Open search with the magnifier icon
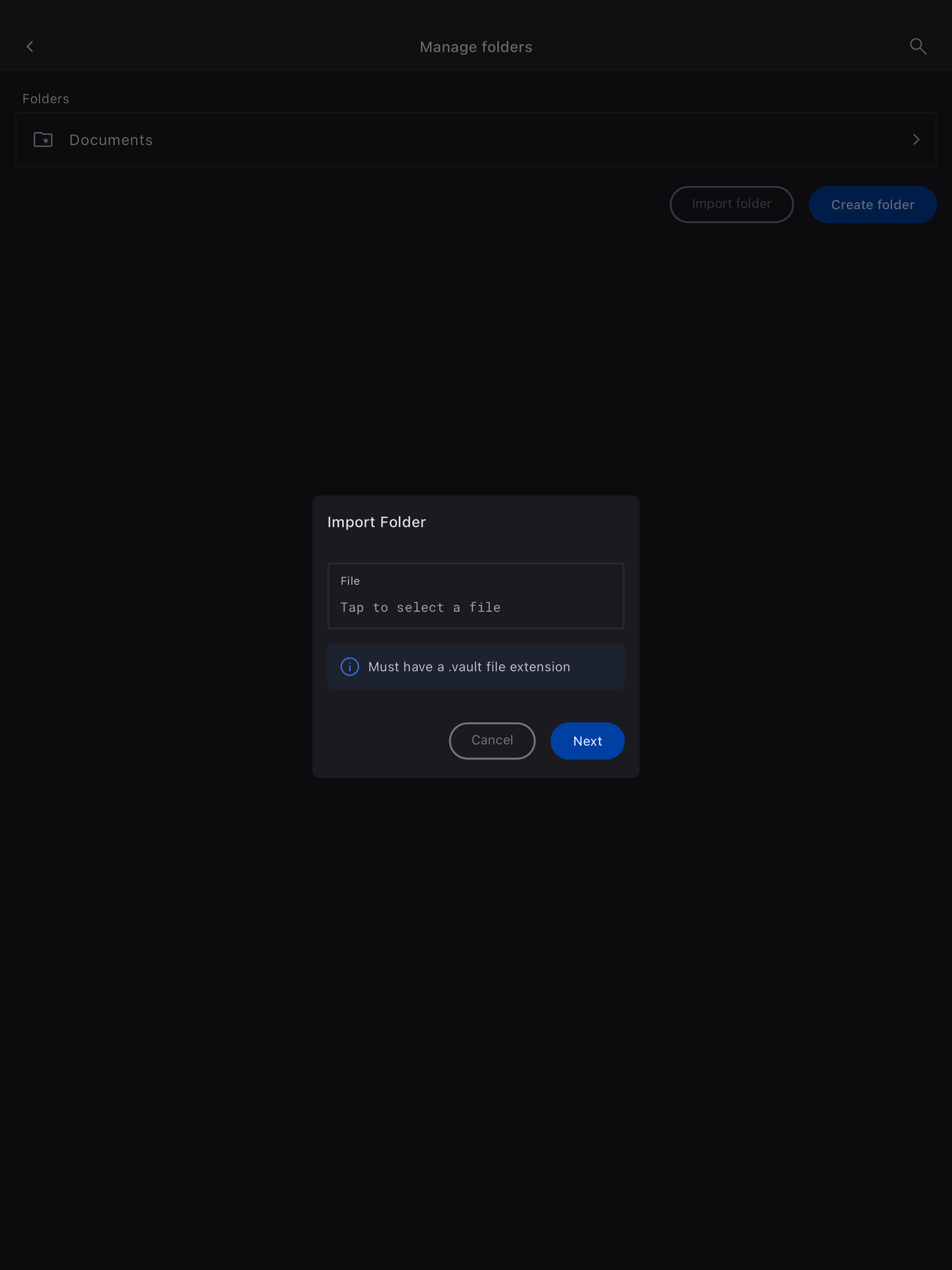 (x=918, y=46)
